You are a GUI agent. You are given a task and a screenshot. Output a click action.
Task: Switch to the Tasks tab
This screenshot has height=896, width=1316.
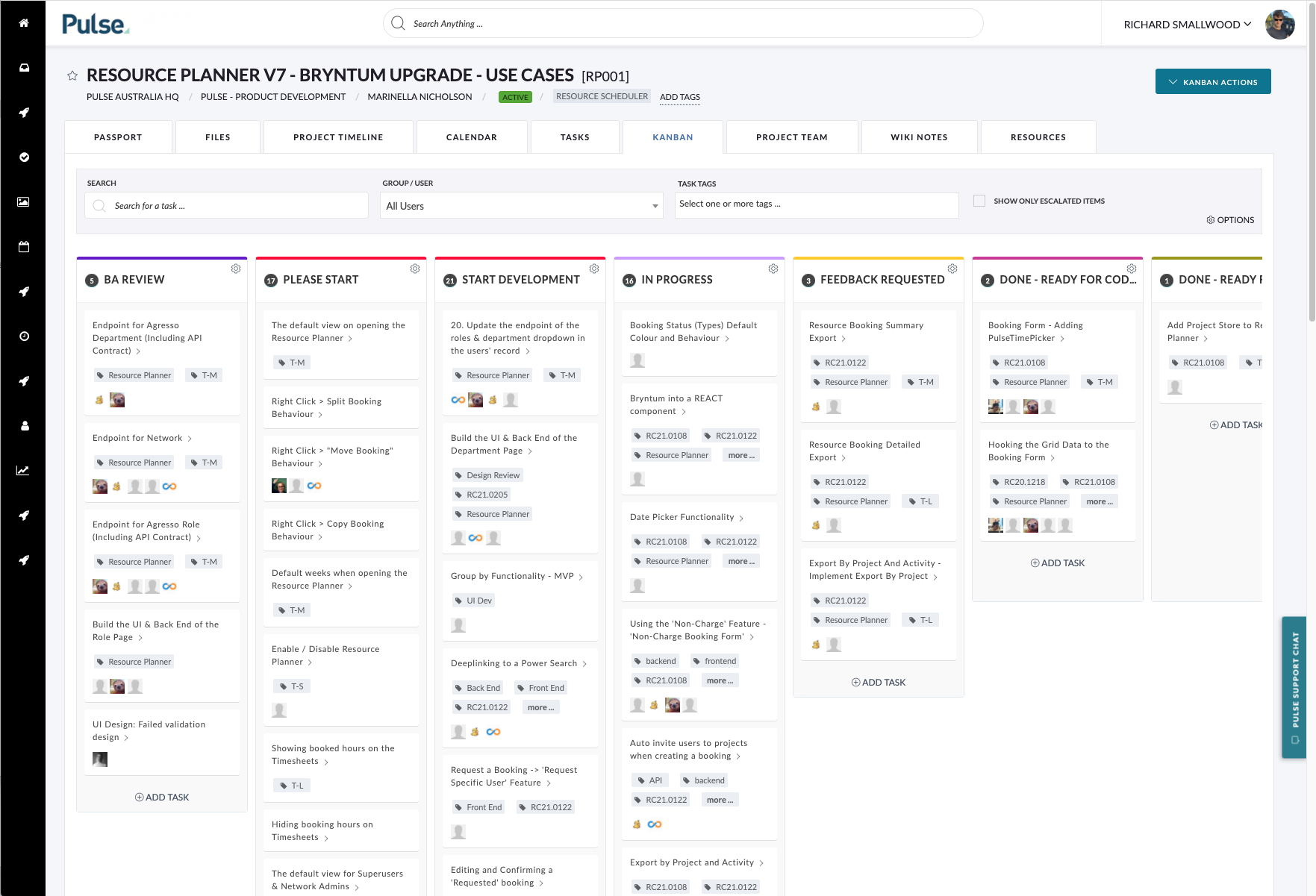(x=575, y=137)
